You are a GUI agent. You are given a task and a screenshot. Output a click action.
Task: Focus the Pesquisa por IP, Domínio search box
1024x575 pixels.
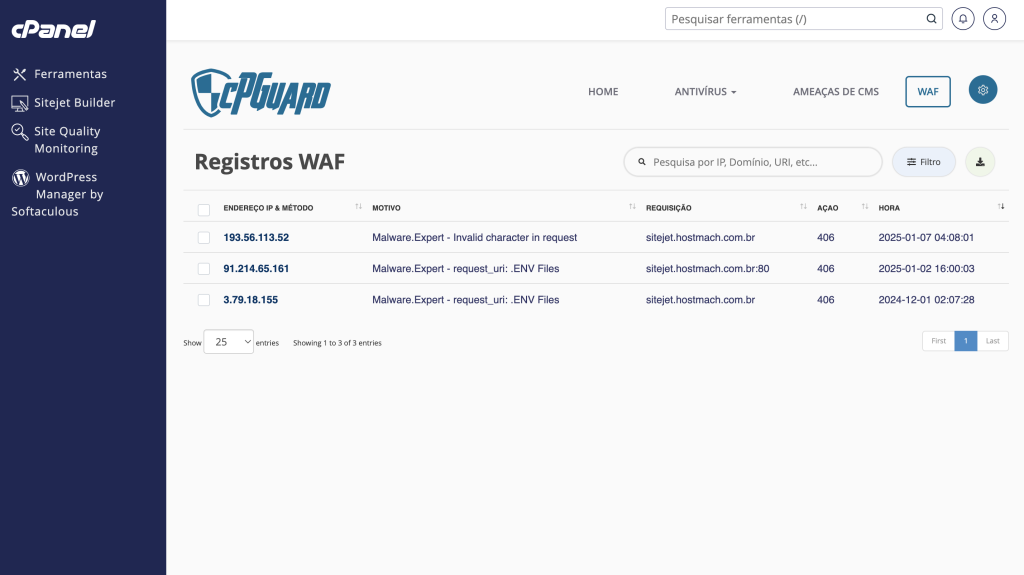753,162
